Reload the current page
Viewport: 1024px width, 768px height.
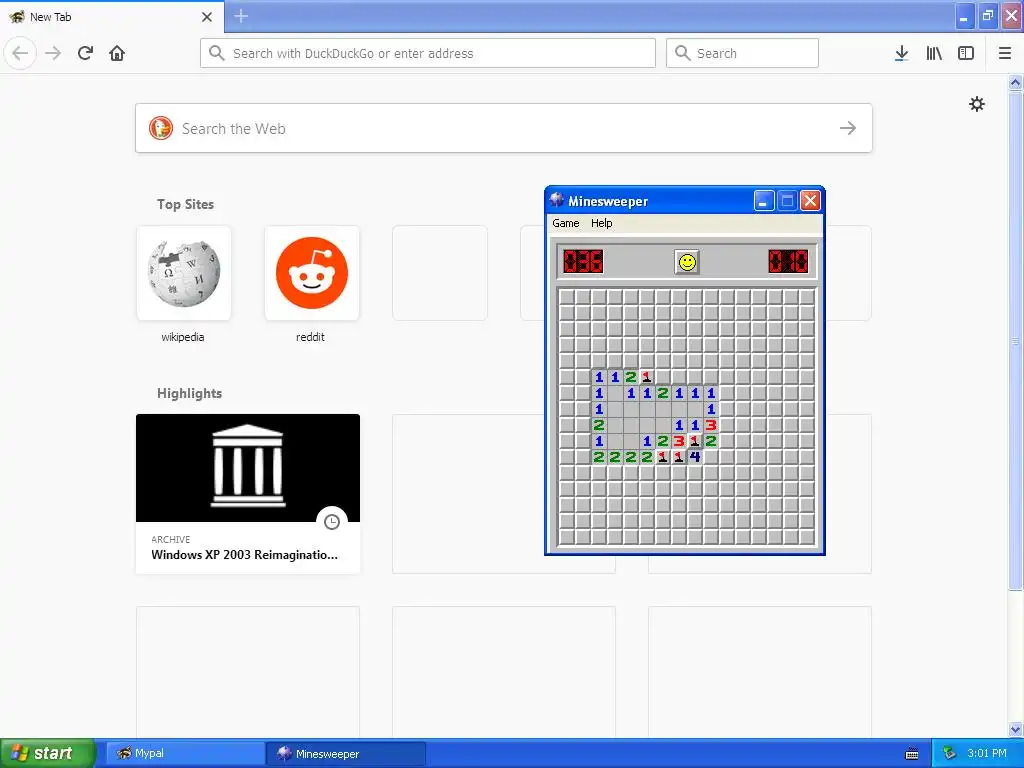(x=85, y=53)
